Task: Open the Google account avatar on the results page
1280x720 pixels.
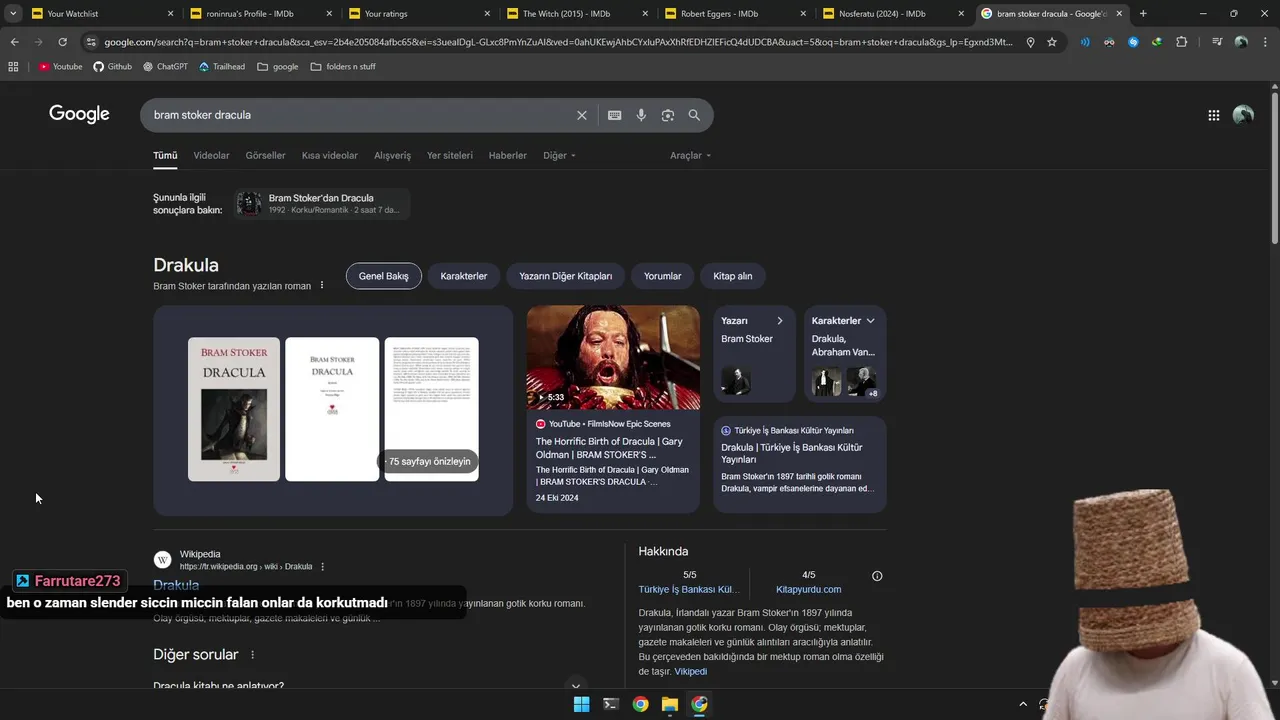Action: [x=1243, y=115]
